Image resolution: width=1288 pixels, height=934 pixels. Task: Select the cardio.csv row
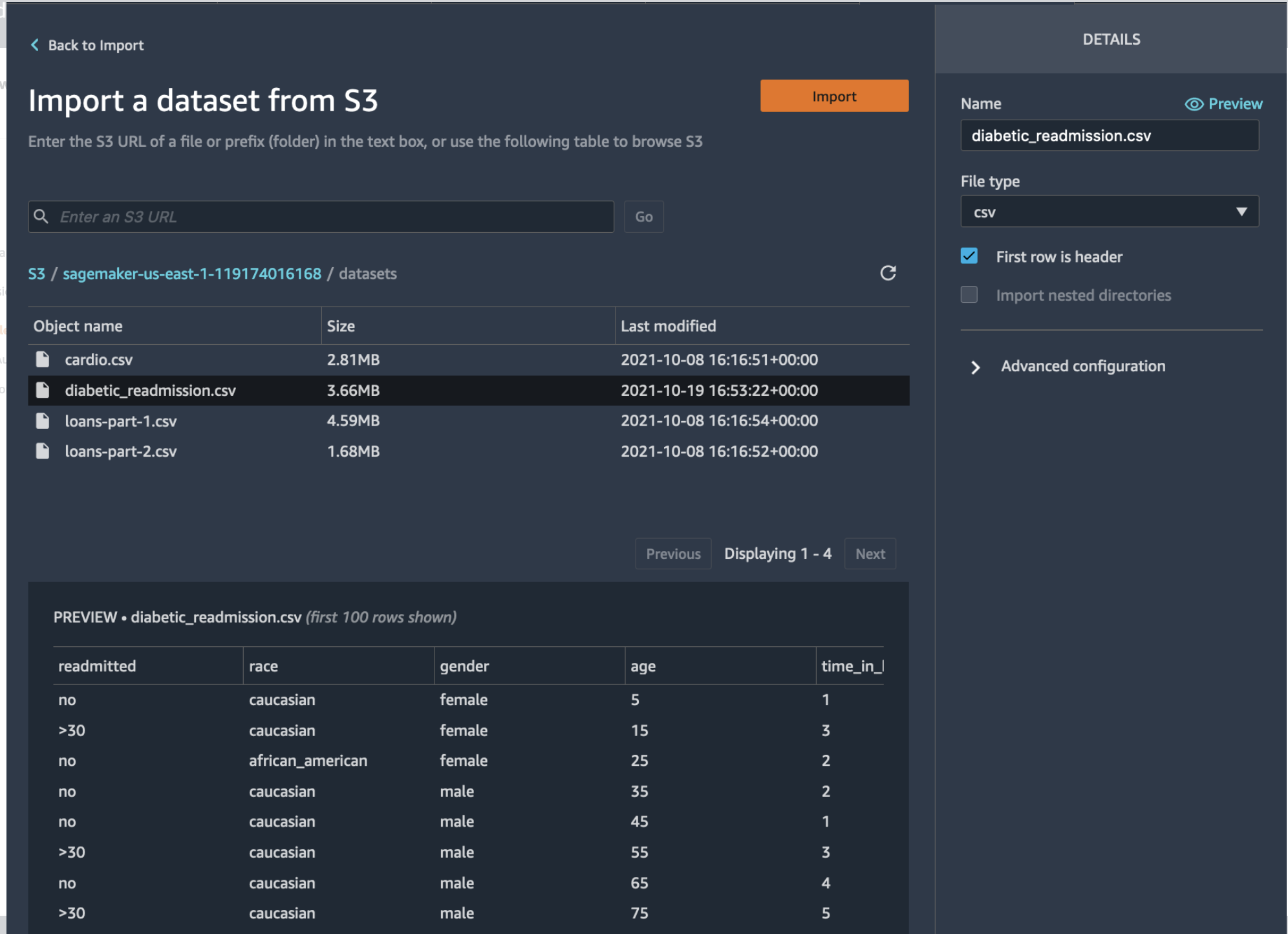469,360
